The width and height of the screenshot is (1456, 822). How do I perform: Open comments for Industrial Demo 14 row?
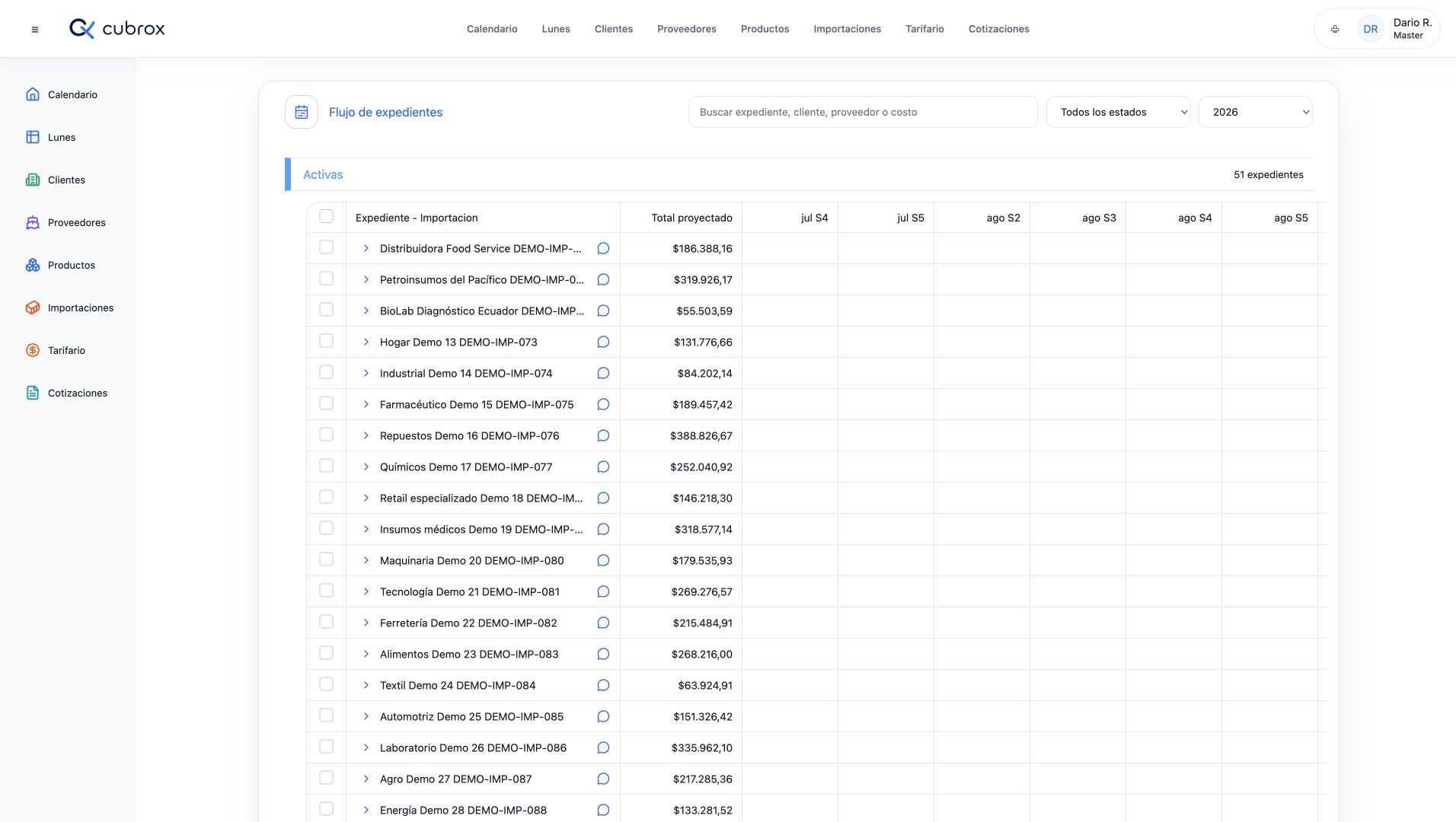pos(603,373)
